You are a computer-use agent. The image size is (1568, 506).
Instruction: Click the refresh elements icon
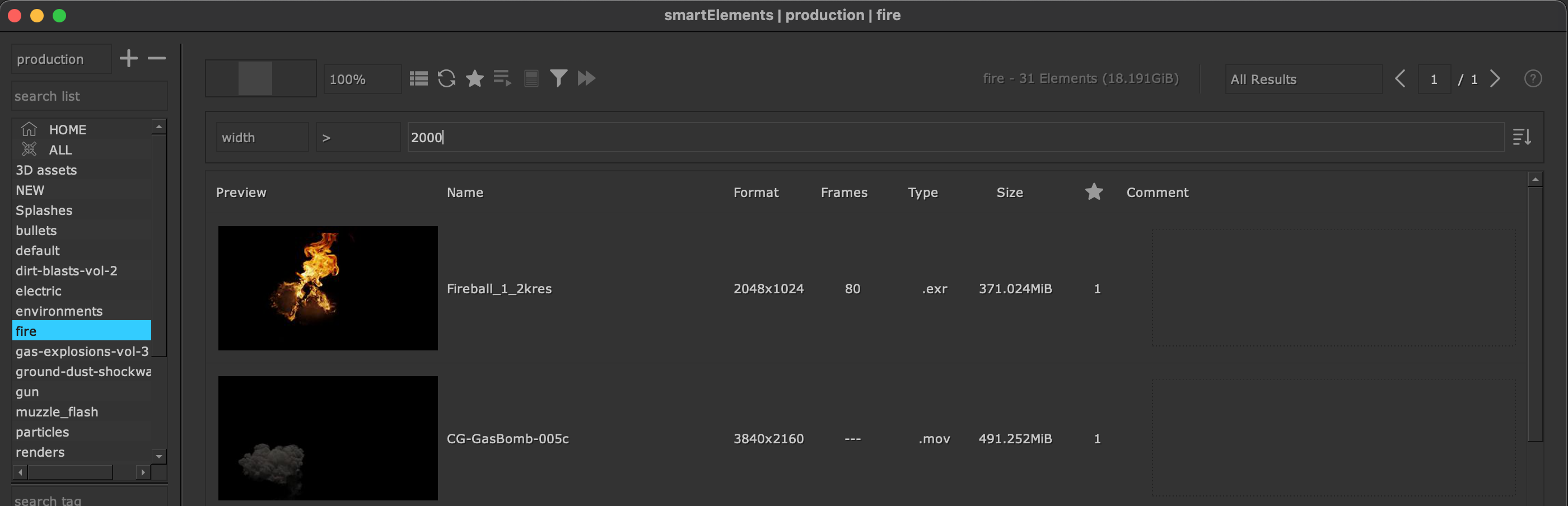tap(446, 78)
